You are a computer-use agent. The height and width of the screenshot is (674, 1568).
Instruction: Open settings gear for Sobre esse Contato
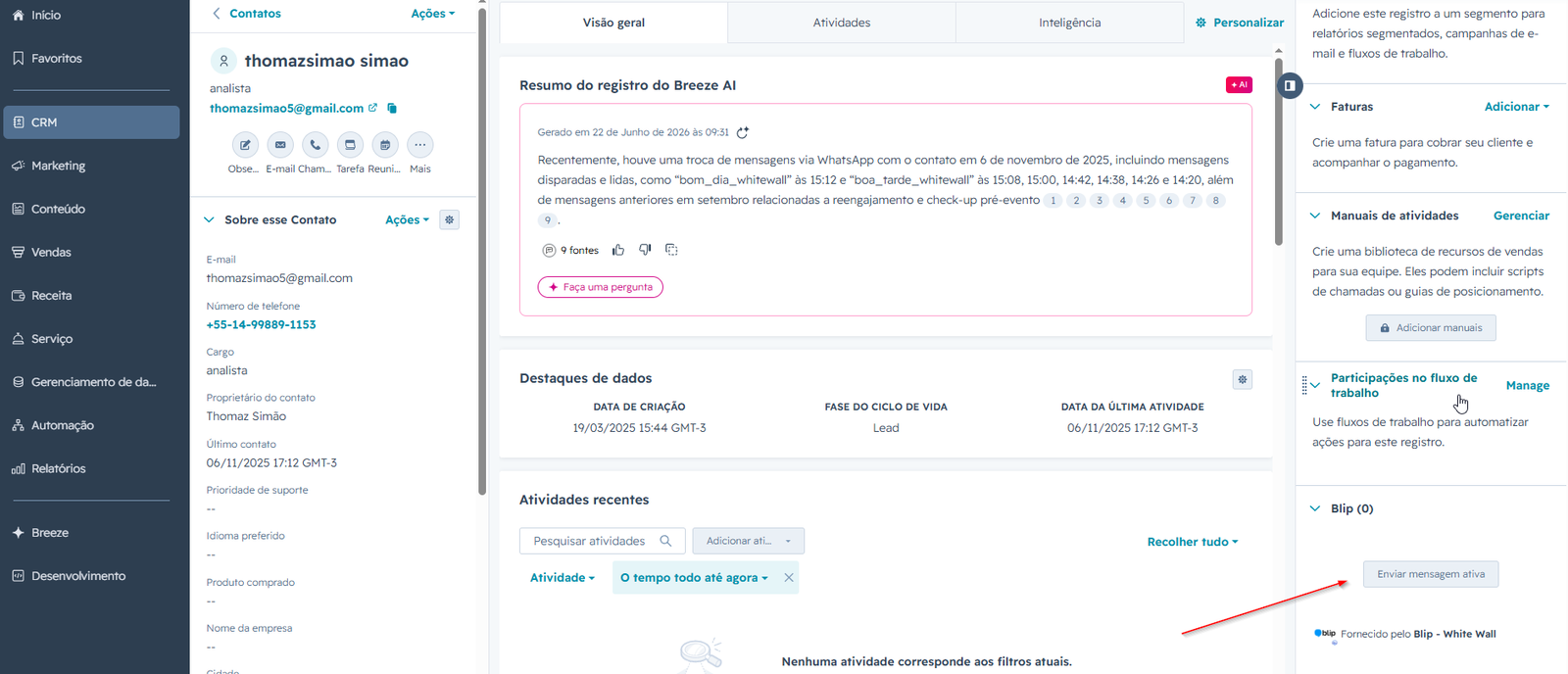pyautogui.click(x=450, y=219)
